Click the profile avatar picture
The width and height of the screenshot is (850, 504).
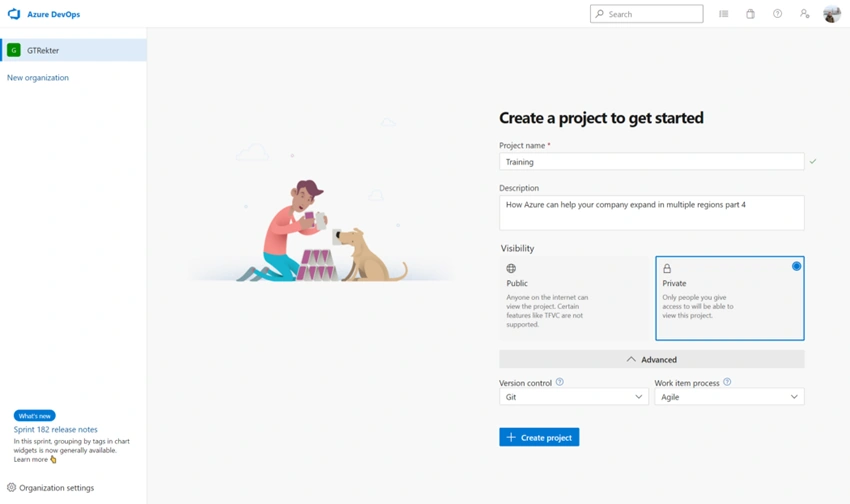pyautogui.click(x=832, y=14)
